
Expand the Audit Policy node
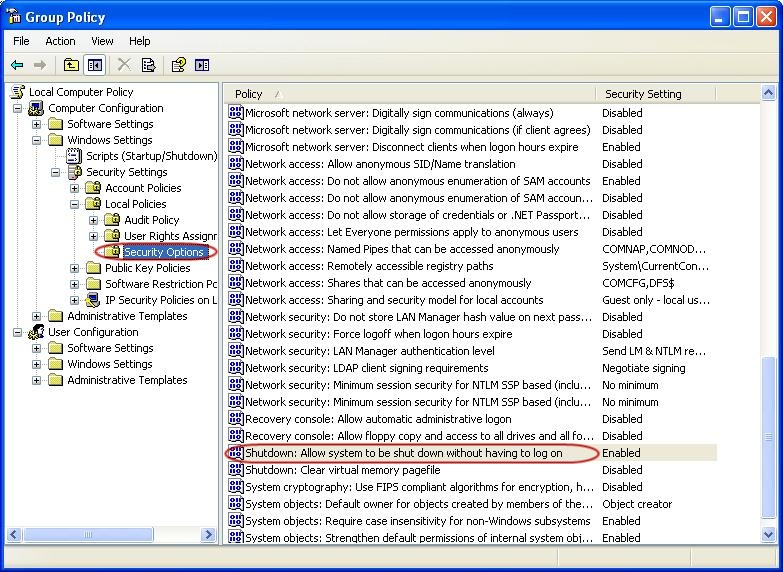point(93,220)
